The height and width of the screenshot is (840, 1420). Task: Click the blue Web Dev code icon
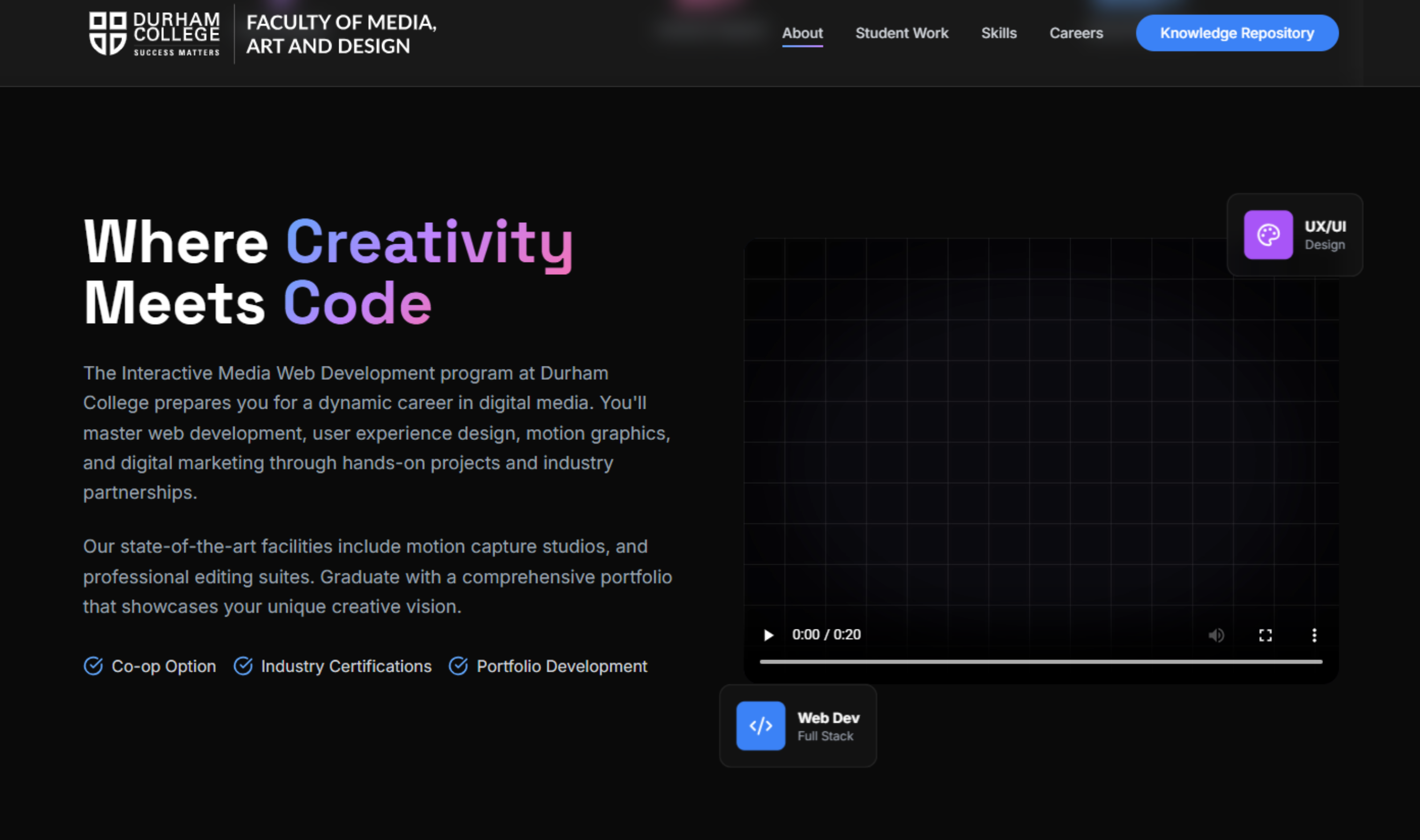(760, 726)
